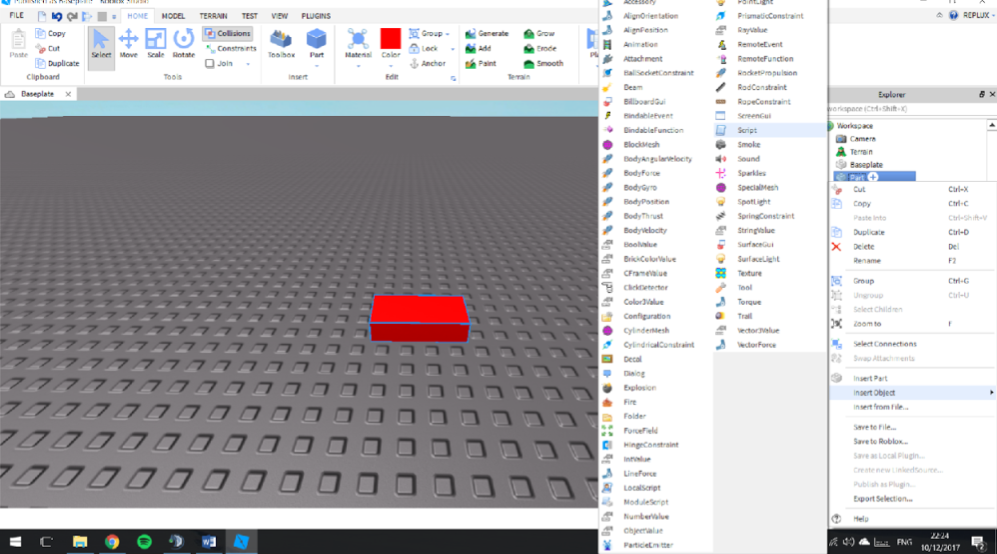
Task: Select the Move tool in ribbon
Action: 128,43
